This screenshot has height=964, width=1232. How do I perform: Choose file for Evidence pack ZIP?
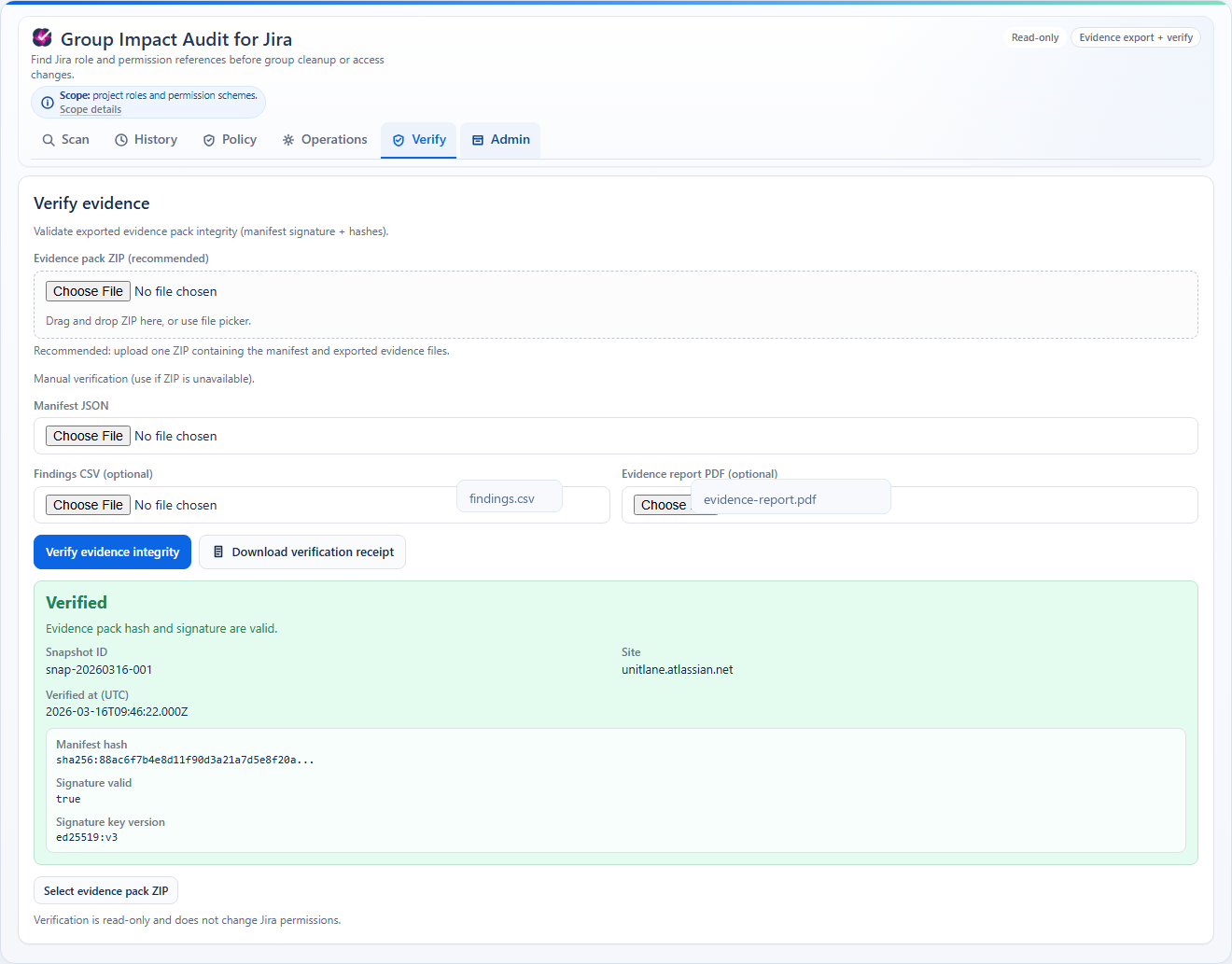click(88, 291)
